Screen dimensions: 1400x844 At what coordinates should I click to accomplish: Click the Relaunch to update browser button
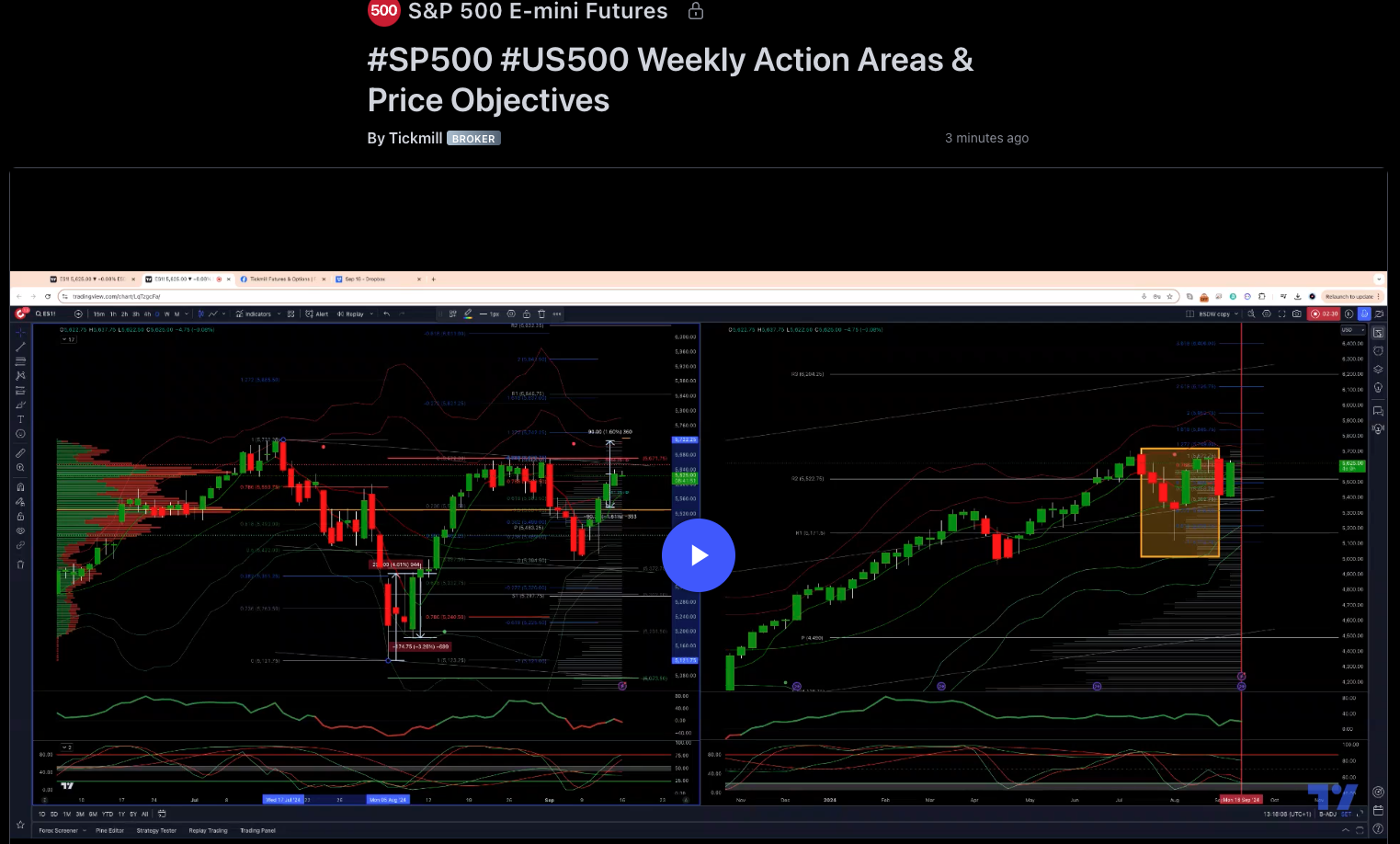click(1350, 296)
